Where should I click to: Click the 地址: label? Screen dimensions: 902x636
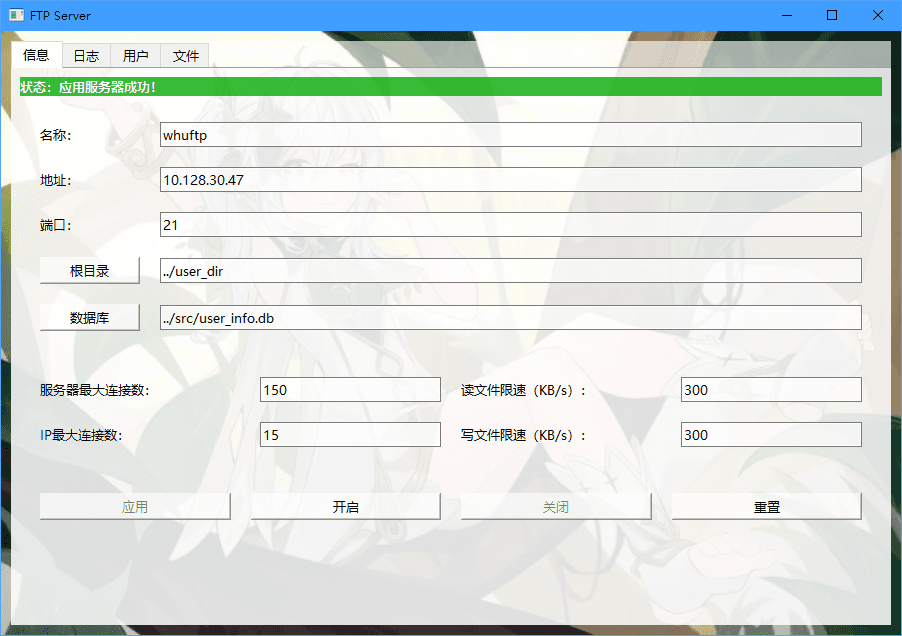click(x=55, y=180)
